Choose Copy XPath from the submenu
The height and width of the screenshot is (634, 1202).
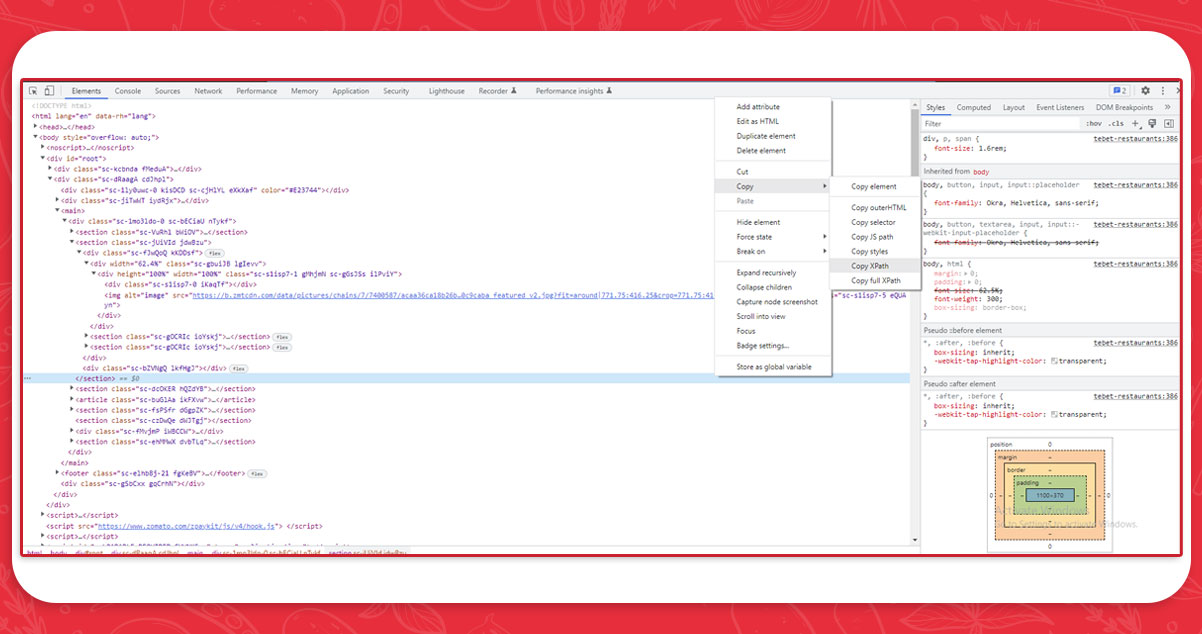[x=868, y=266]
